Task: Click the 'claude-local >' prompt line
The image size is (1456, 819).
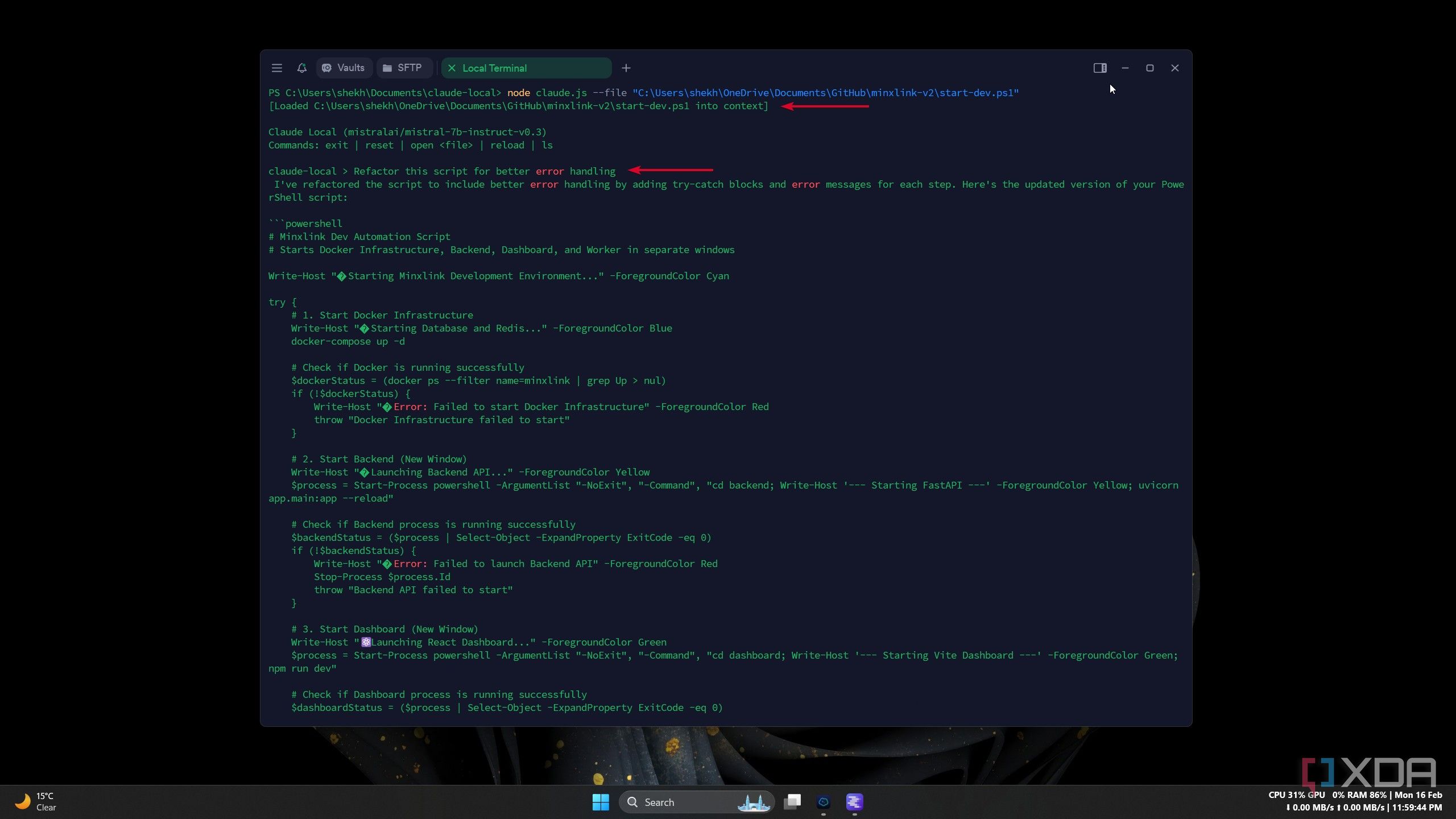Action: click(x=442, y=171)
